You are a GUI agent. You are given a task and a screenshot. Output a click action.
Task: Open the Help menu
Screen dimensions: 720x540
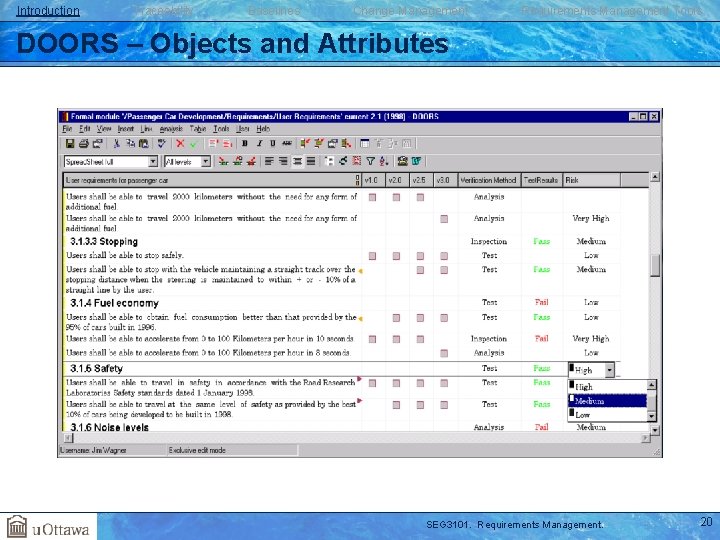[263, 129]
